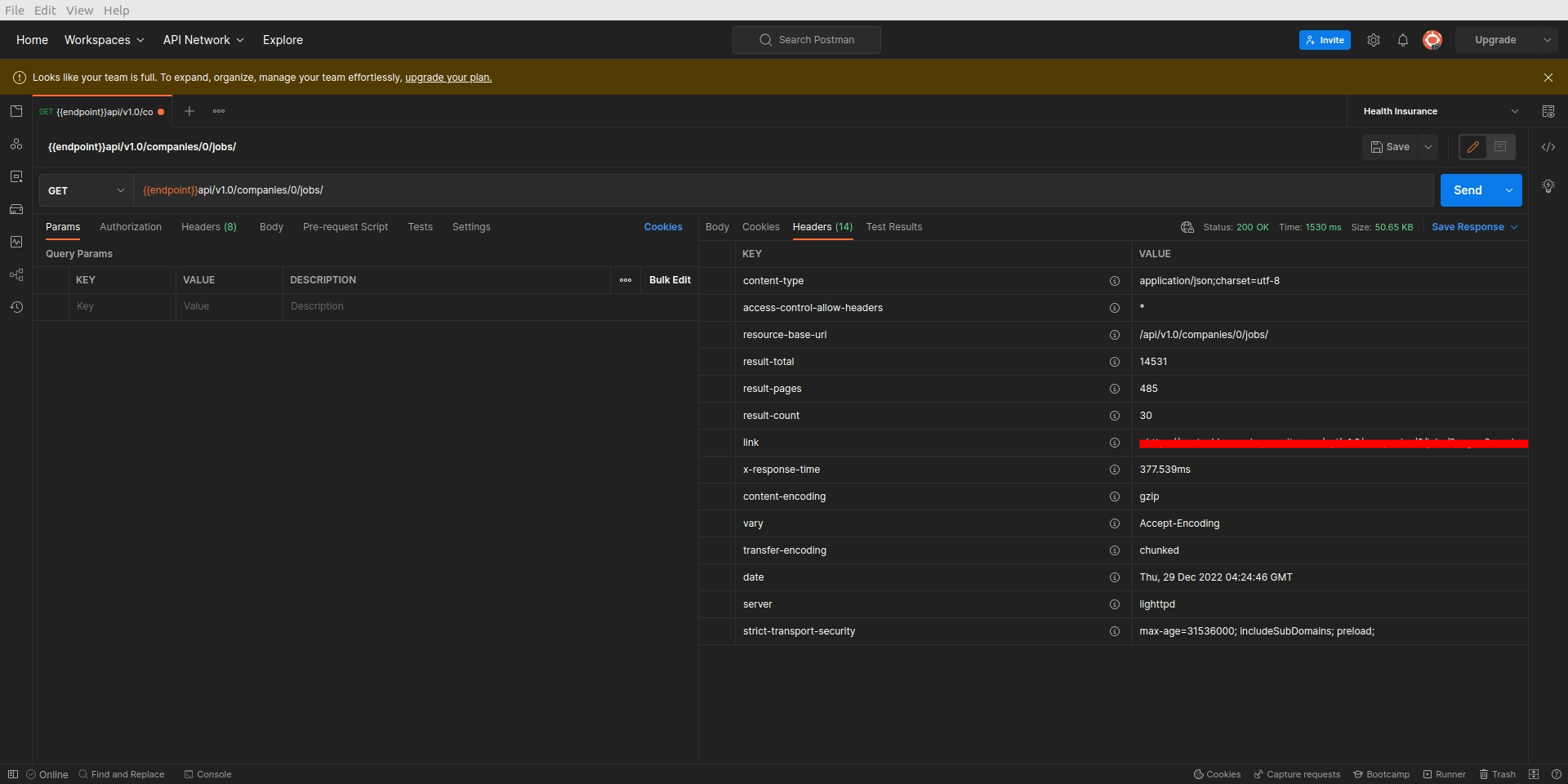Open the Save Response dropdown
The width and height of the screenshot is (1568, 784).
coord(1474,227)
